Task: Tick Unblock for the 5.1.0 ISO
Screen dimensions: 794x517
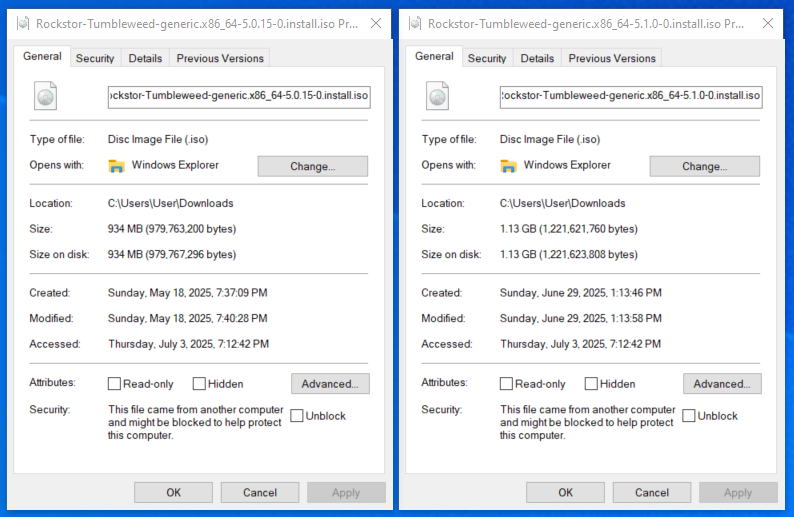Action: pos(689,416)
